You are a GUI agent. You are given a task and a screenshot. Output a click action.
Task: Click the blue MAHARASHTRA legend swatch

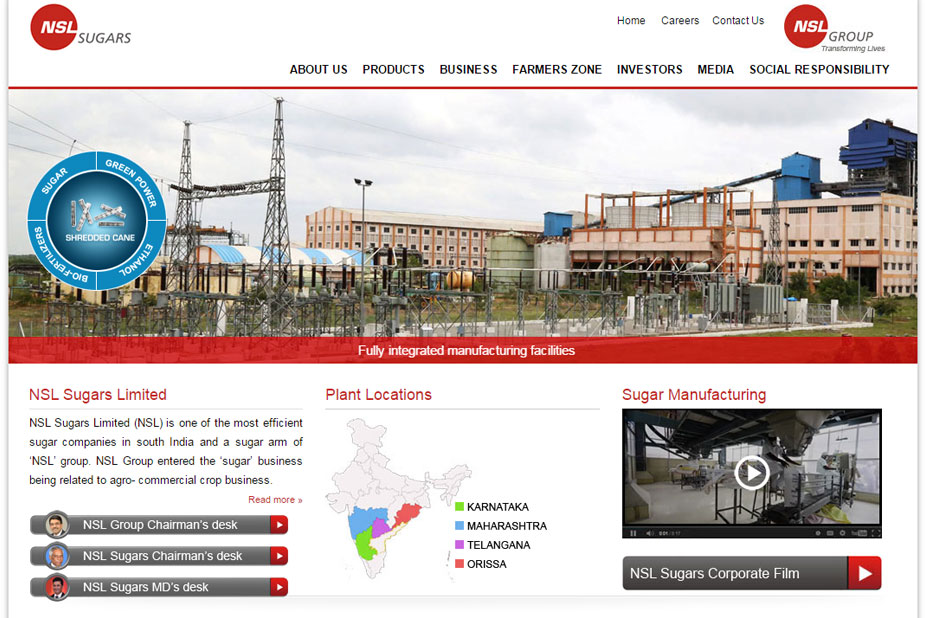[459, 525]
